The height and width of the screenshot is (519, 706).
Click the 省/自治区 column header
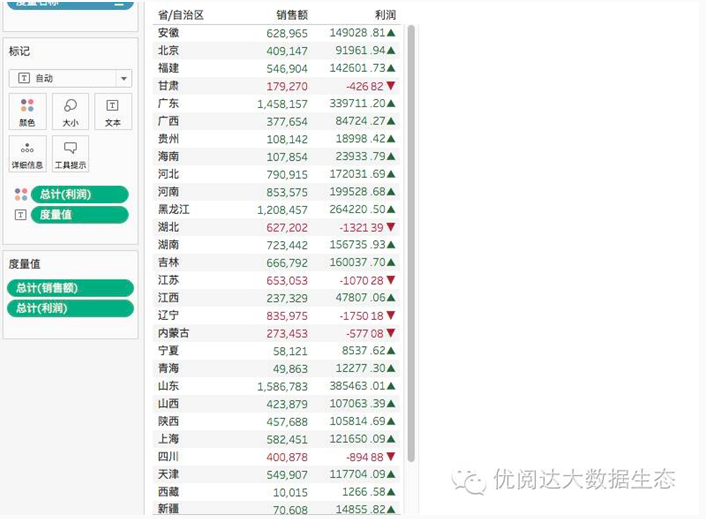(x=181, y=15)
